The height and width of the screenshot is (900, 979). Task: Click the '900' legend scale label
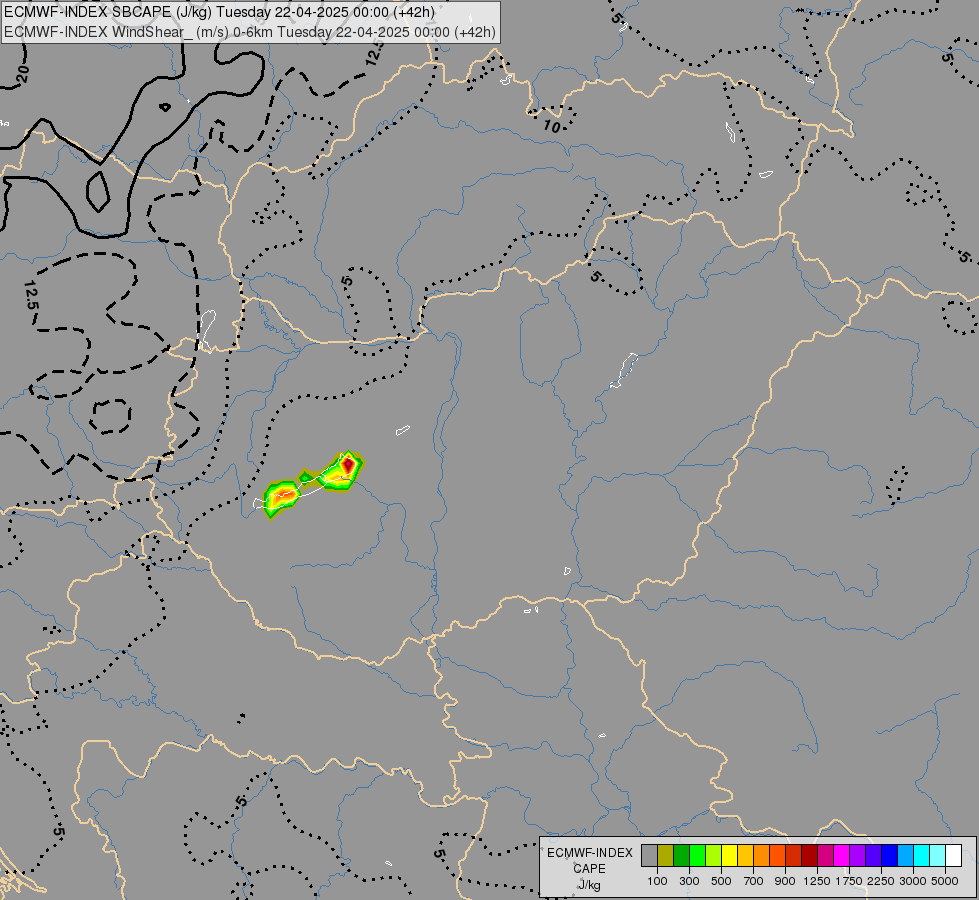pos(785,881)
